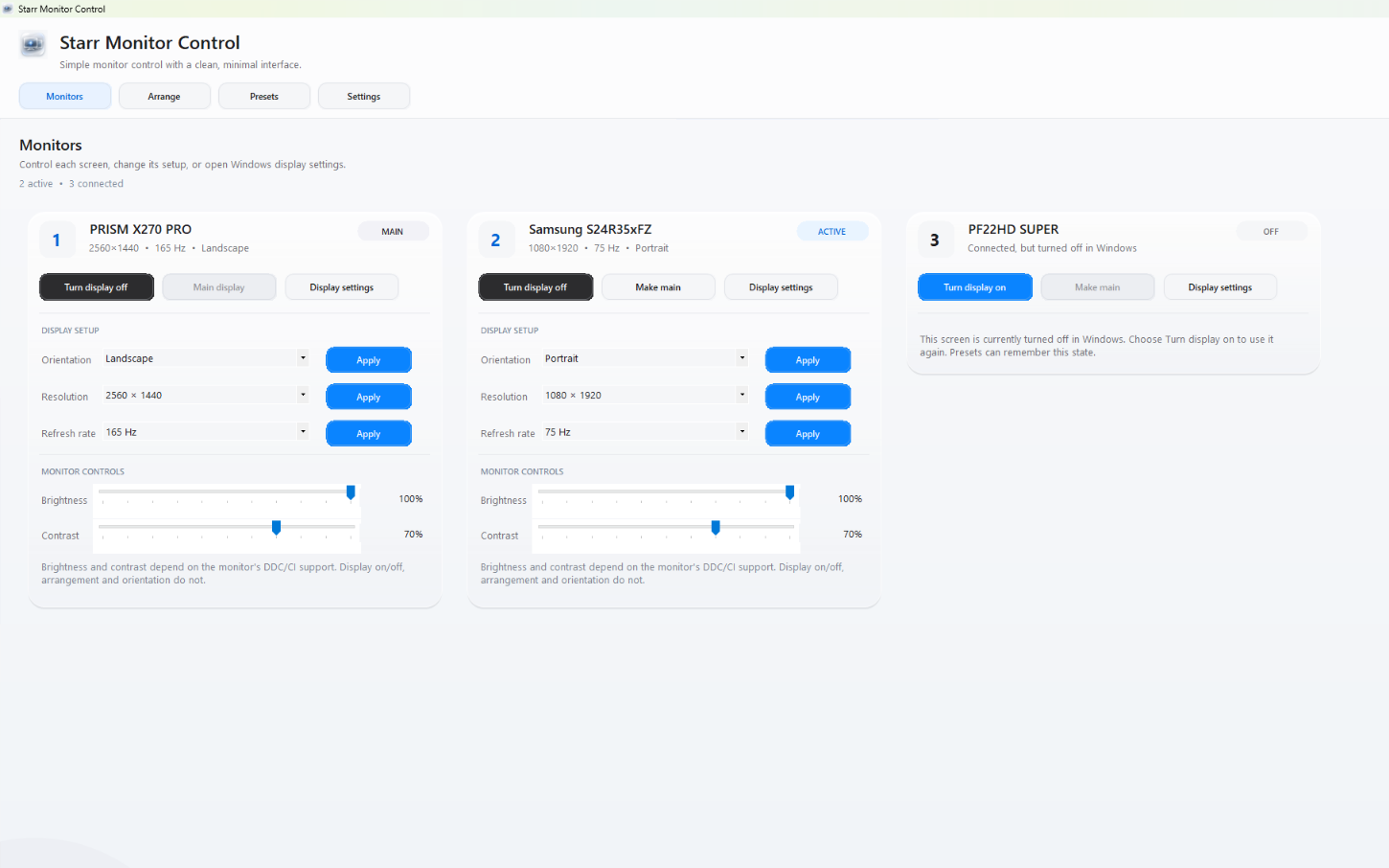Turn display on for PF22HD SUPER
1389x868 pixels.
point(974,287)
